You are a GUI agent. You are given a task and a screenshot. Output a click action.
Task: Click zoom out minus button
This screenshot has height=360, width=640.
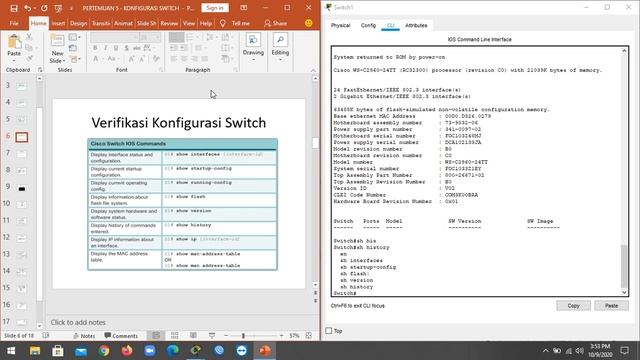tap(226, 336)
